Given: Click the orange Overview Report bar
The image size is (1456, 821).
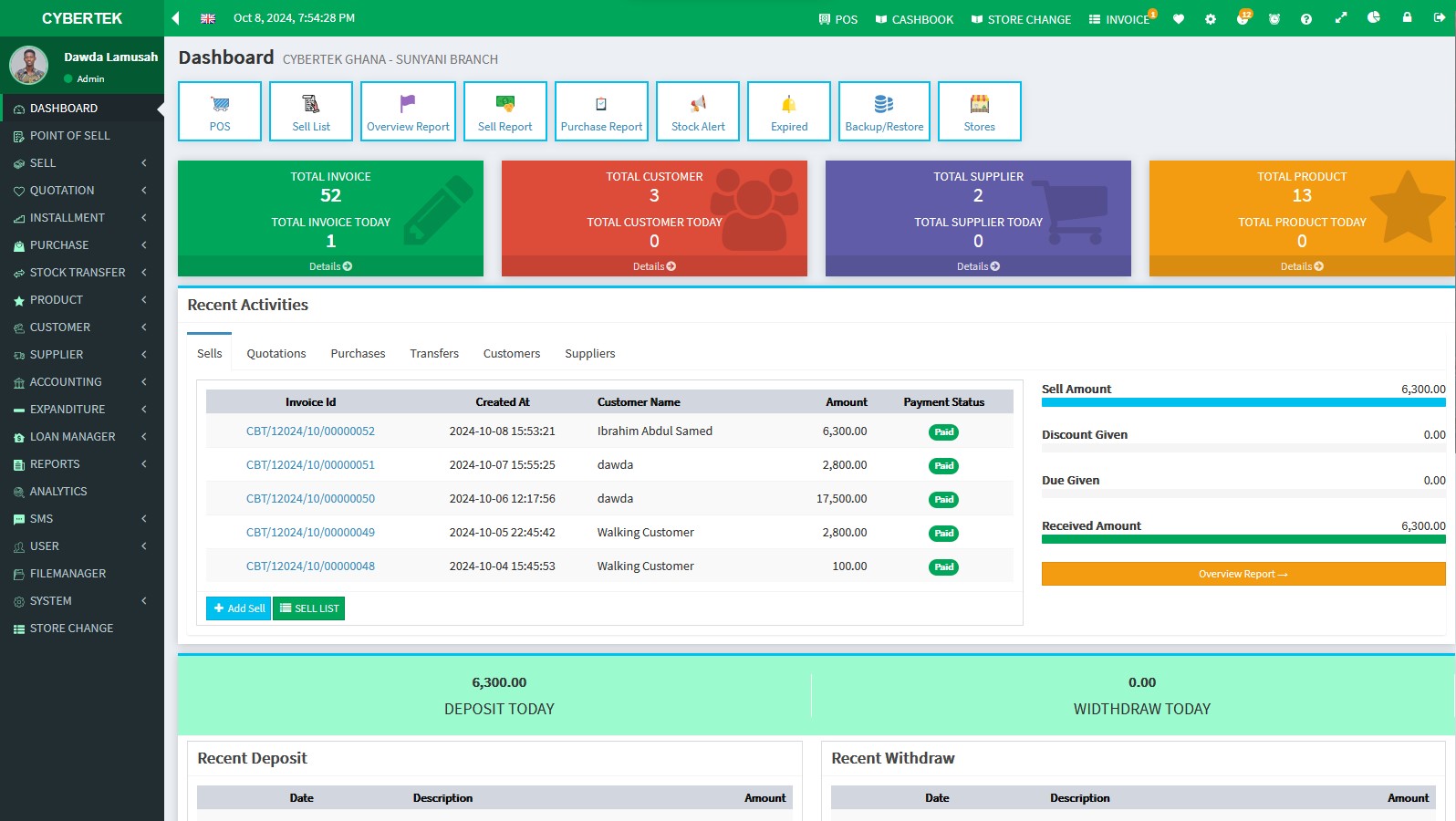Looking at the screenshot, I should [x=1243, y=574].
